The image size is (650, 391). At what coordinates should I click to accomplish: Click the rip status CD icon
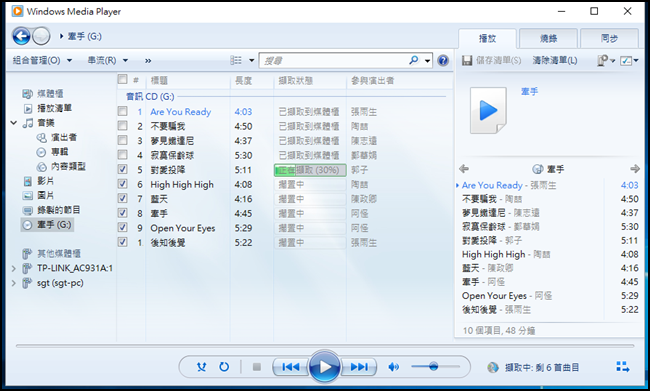click(492, 367)
